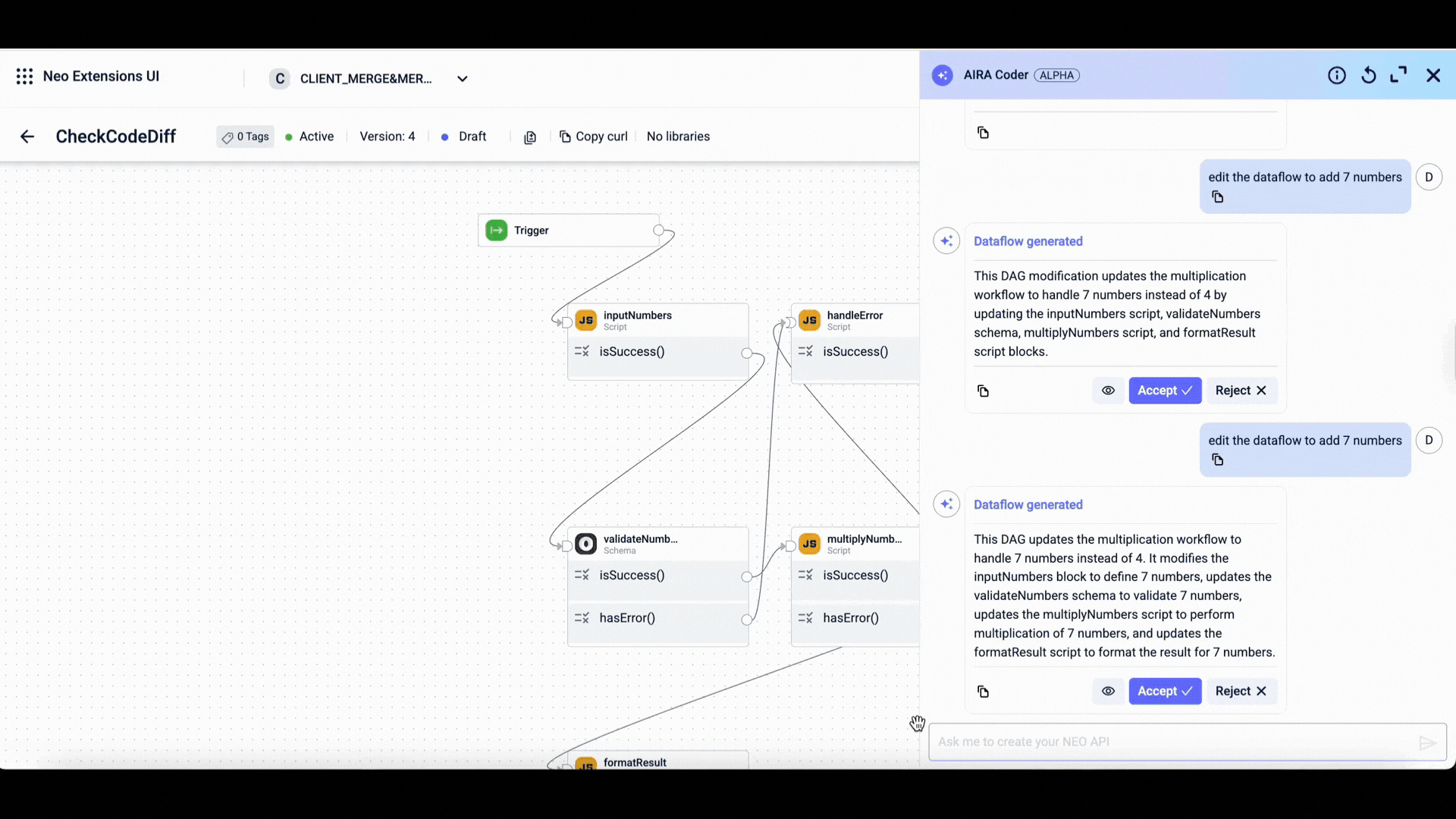Viewport: 1456px width, 819px height.
Task: Reject the first generated dataflow
Action: click(x=1241, y=391)
